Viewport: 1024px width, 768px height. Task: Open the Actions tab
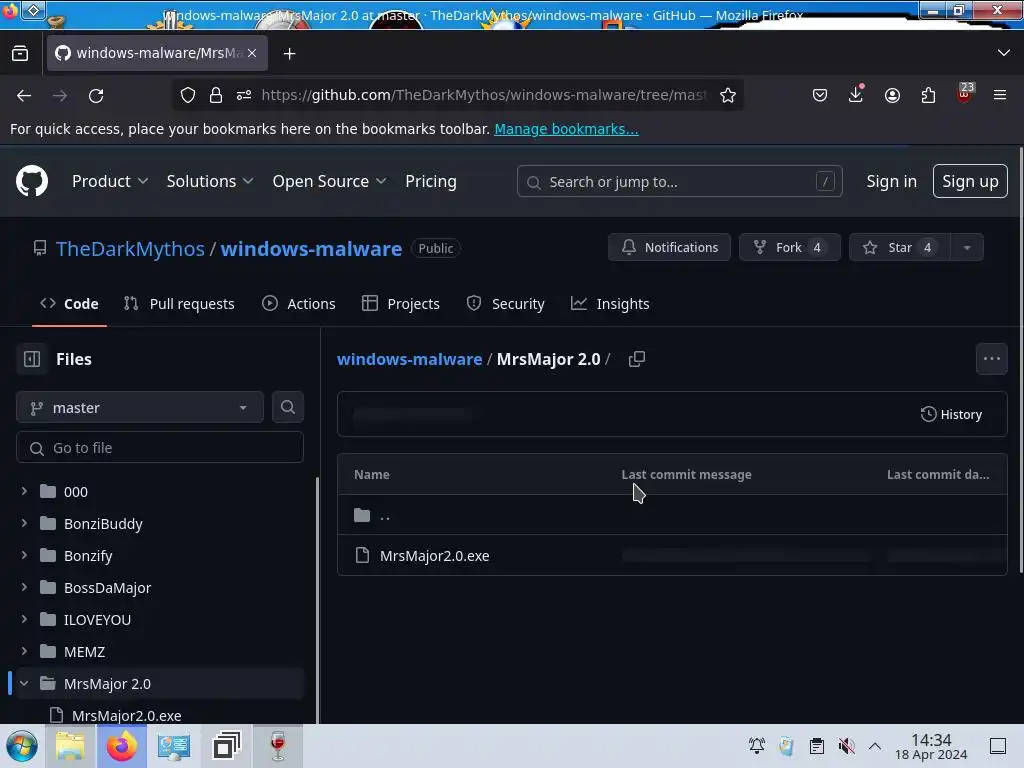click(298, 304)
